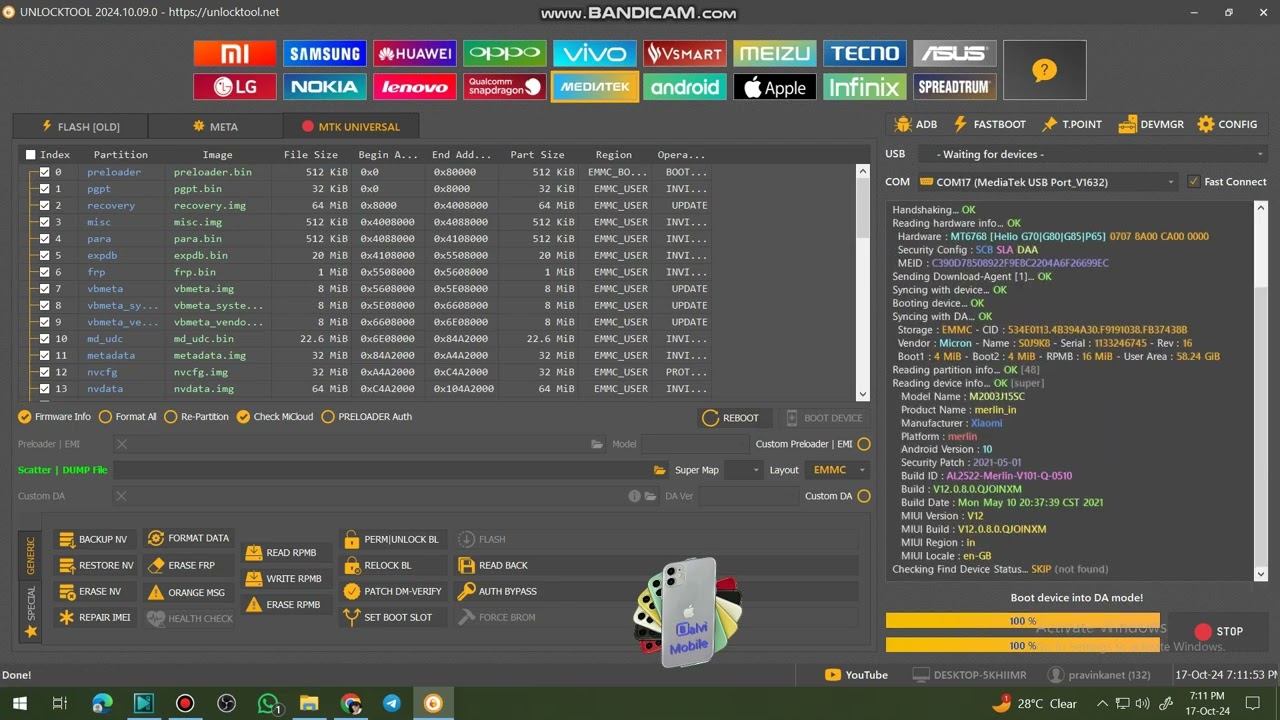Image resolution: width=1280 pixels, height=720 pixels.
Task: Choose the Tecno brand logo
Action: (x=865, y=54)
